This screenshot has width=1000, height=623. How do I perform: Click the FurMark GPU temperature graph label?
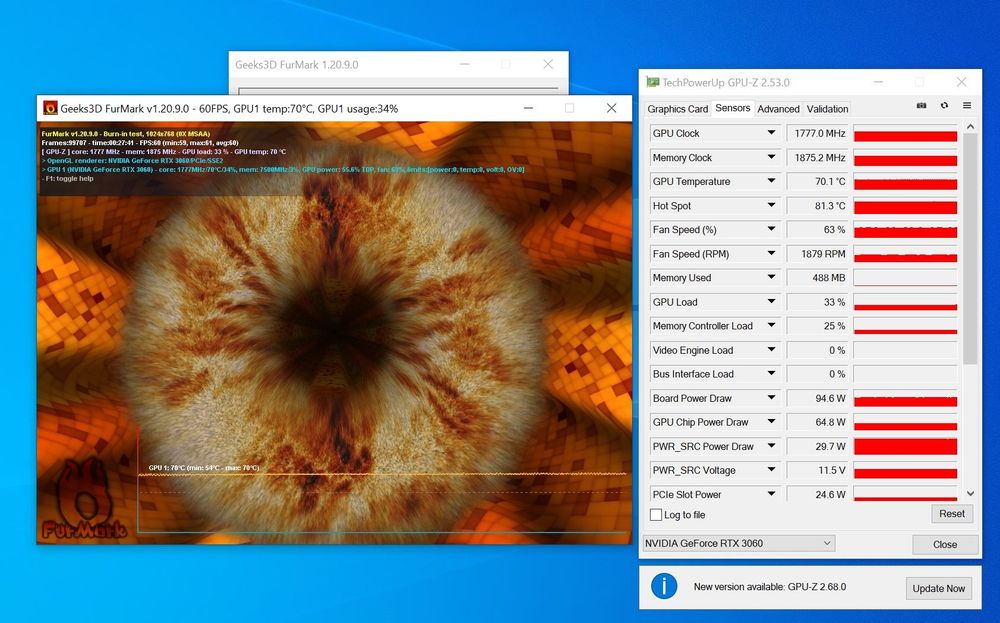tap(203, 468)
